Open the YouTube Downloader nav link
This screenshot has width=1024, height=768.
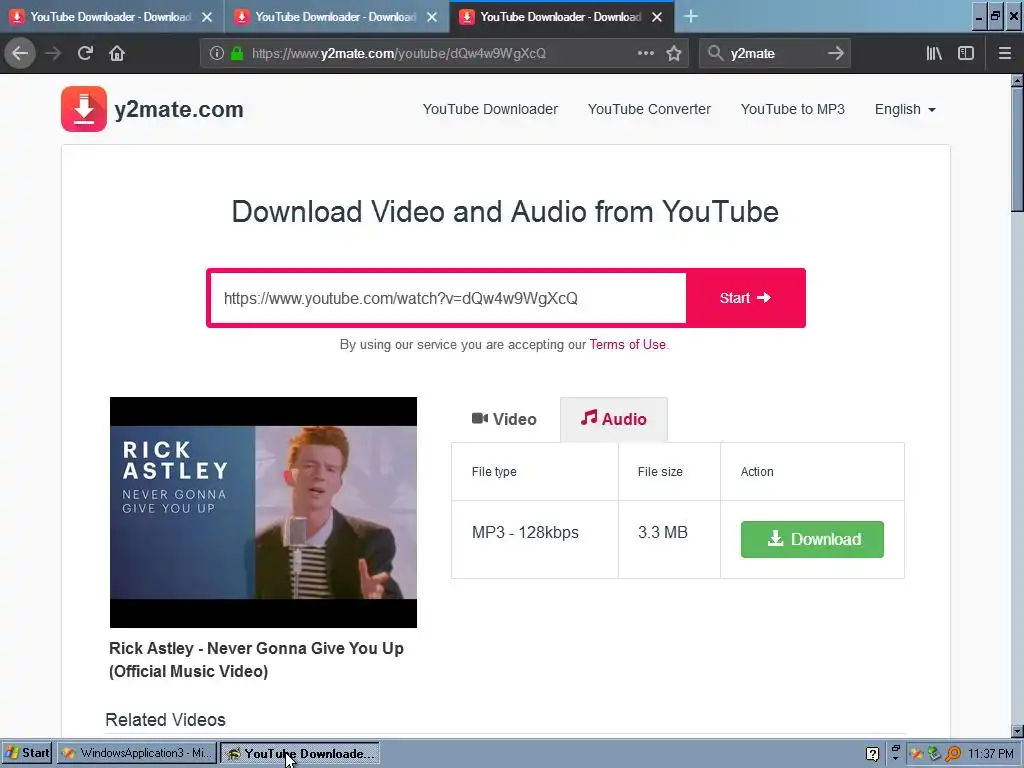[x=490, y=110]
